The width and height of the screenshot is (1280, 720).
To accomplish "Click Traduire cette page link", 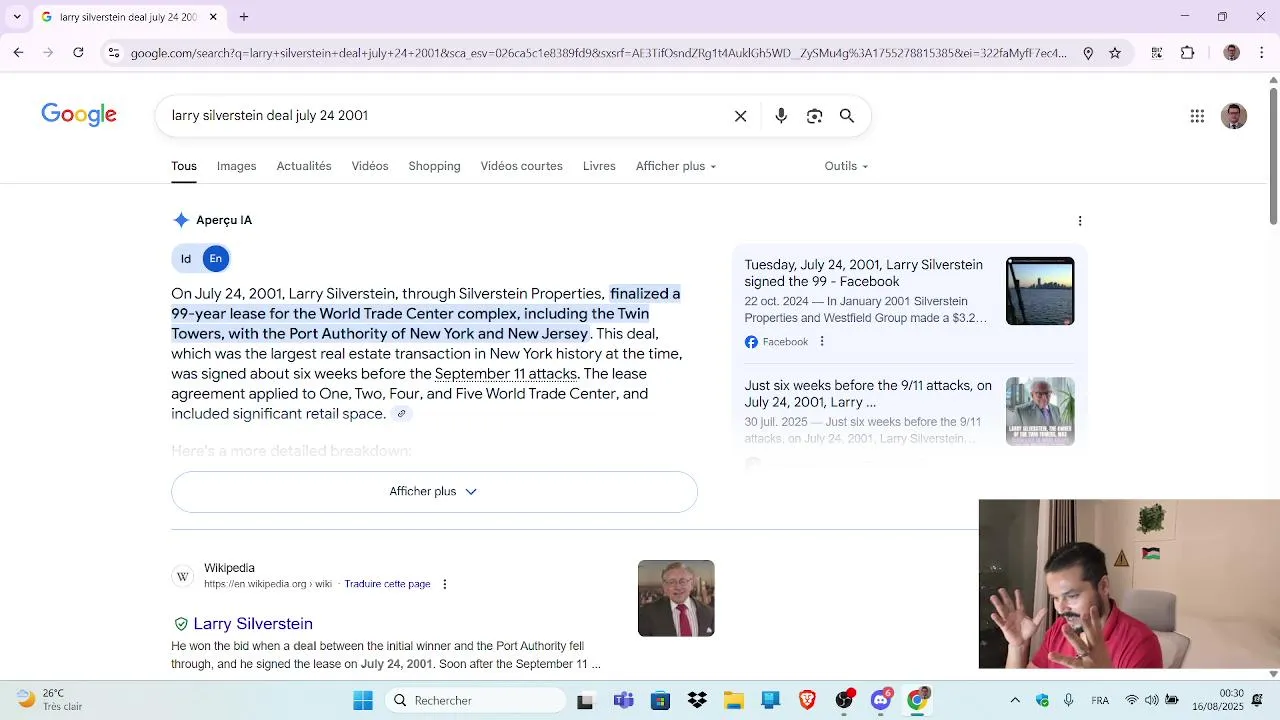I will click(387, 584).
